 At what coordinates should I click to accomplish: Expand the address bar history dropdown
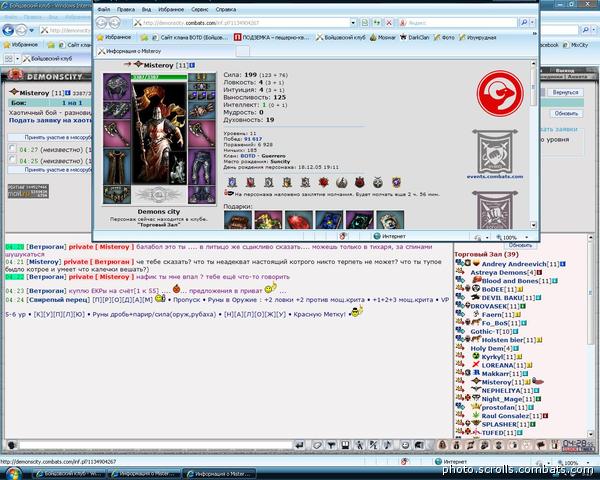point(353,23)
